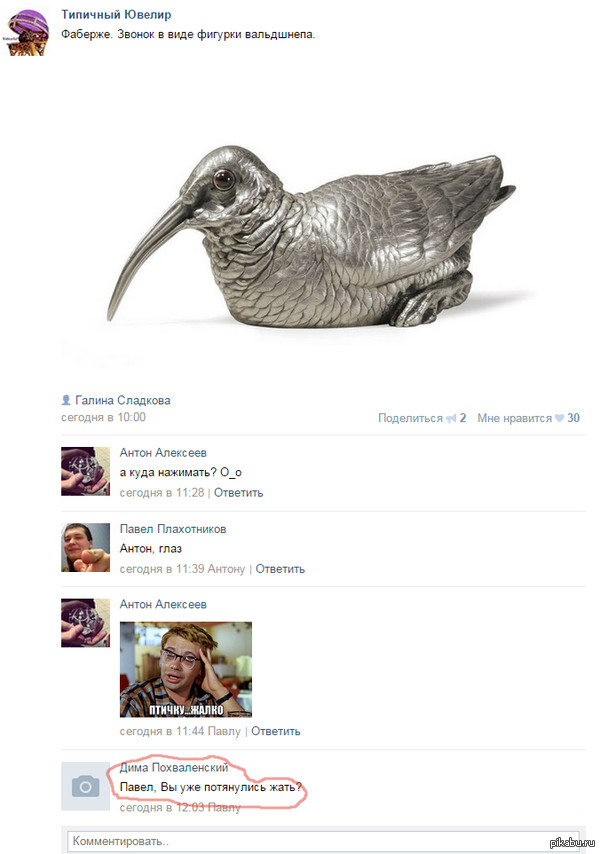Click into the Комментировать comment field
Image resolution: width=600 pixels, height=854 pixels.
tap(323, 841)
